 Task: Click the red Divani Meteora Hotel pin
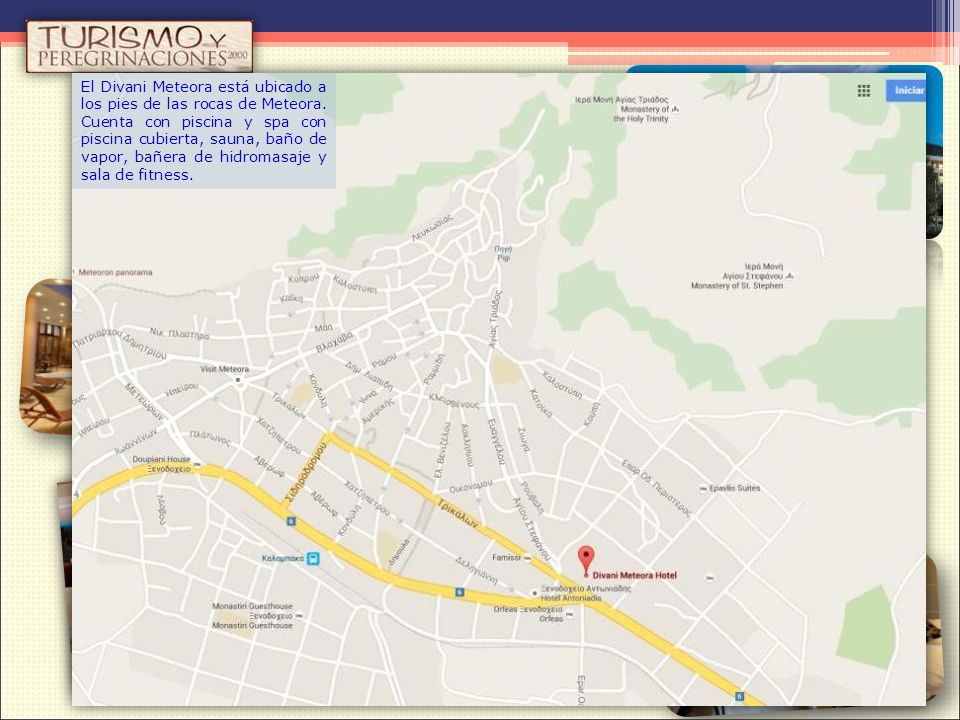(586, 561)
